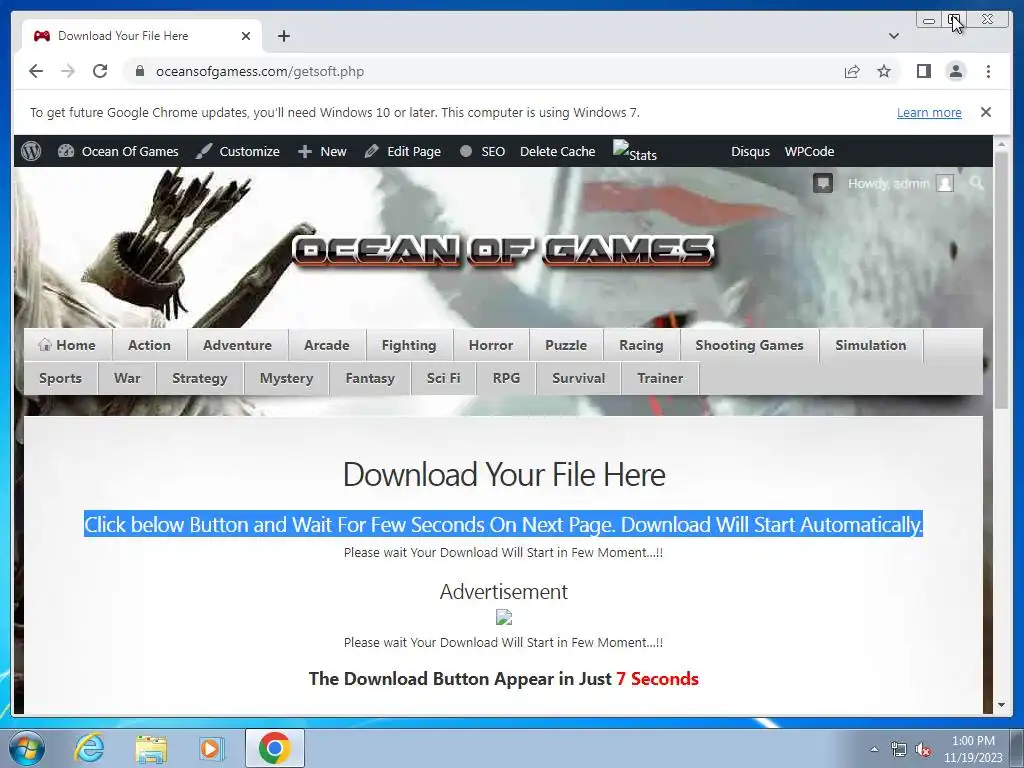Open the Howdy, admin account menu
The width and height of the screenshot is (1024, 768).
pos(900,184)
